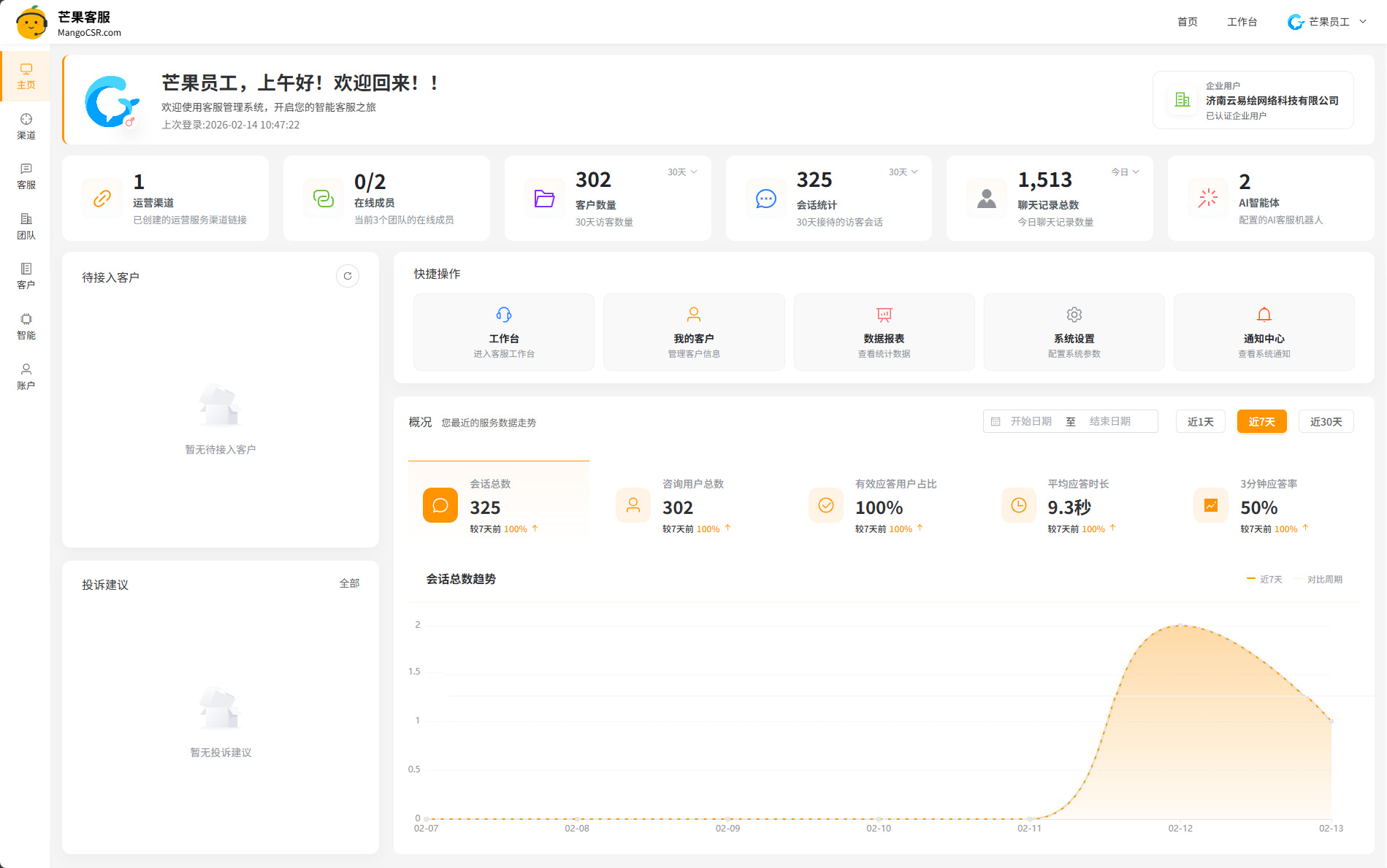Refresh the 待接入客户 list
1387x868 pixels.
348,276
